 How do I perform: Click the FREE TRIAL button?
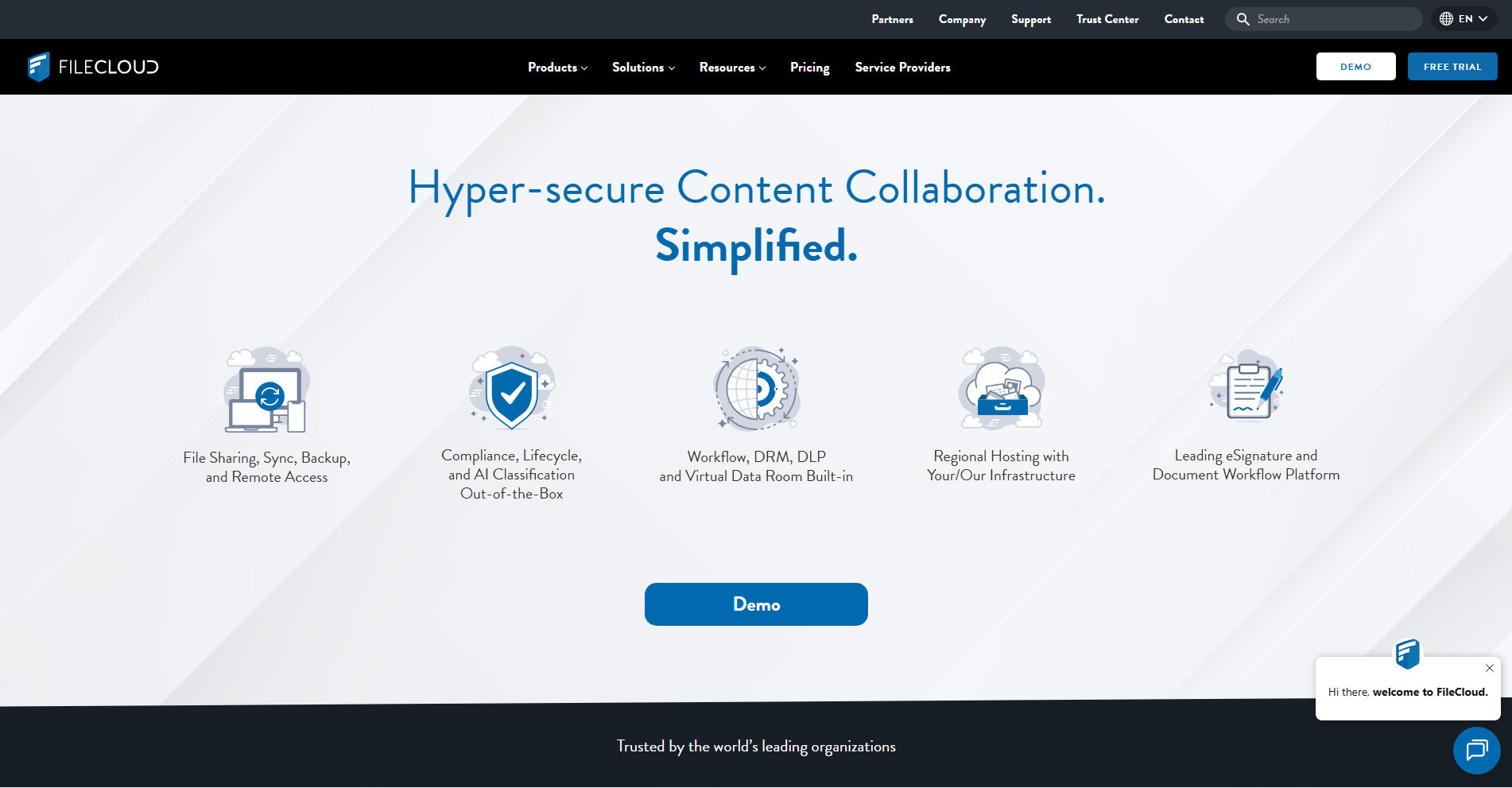[x=1452, y=66]
